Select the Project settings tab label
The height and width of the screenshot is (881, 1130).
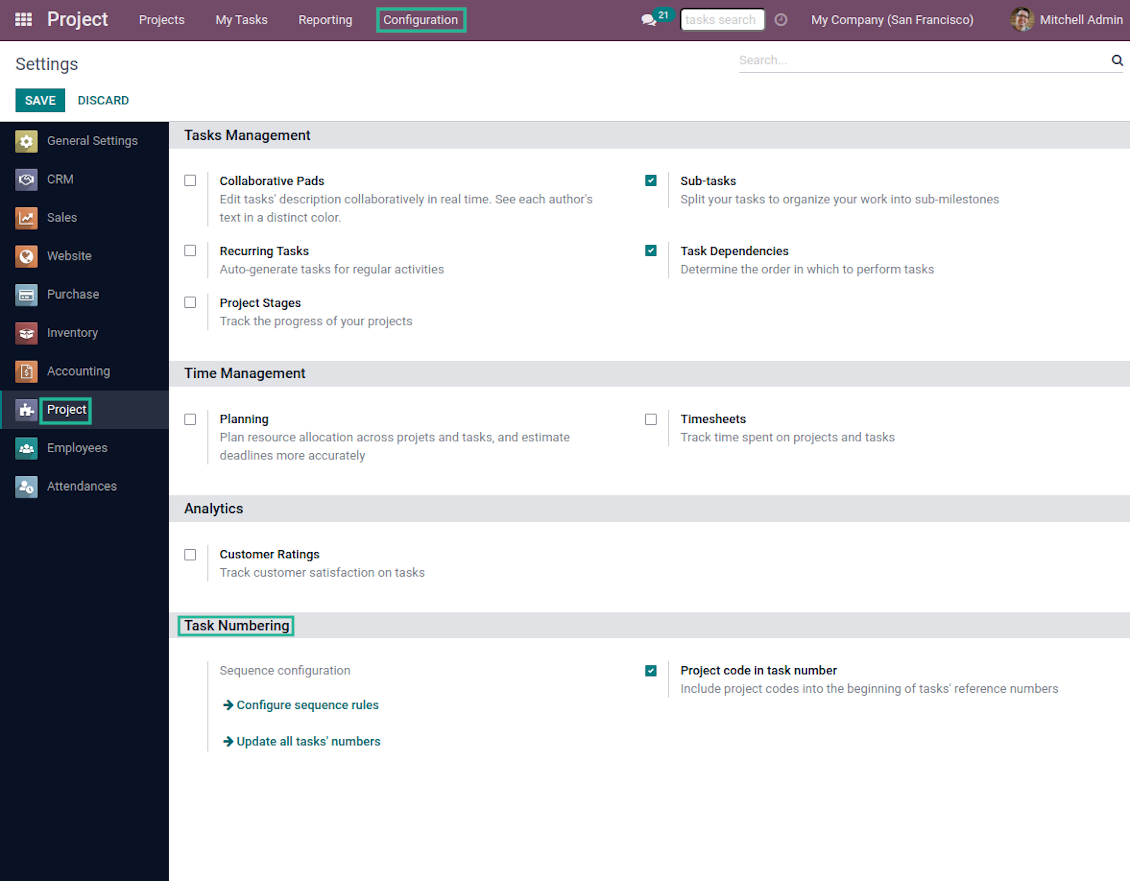click(x=66, y=409)
